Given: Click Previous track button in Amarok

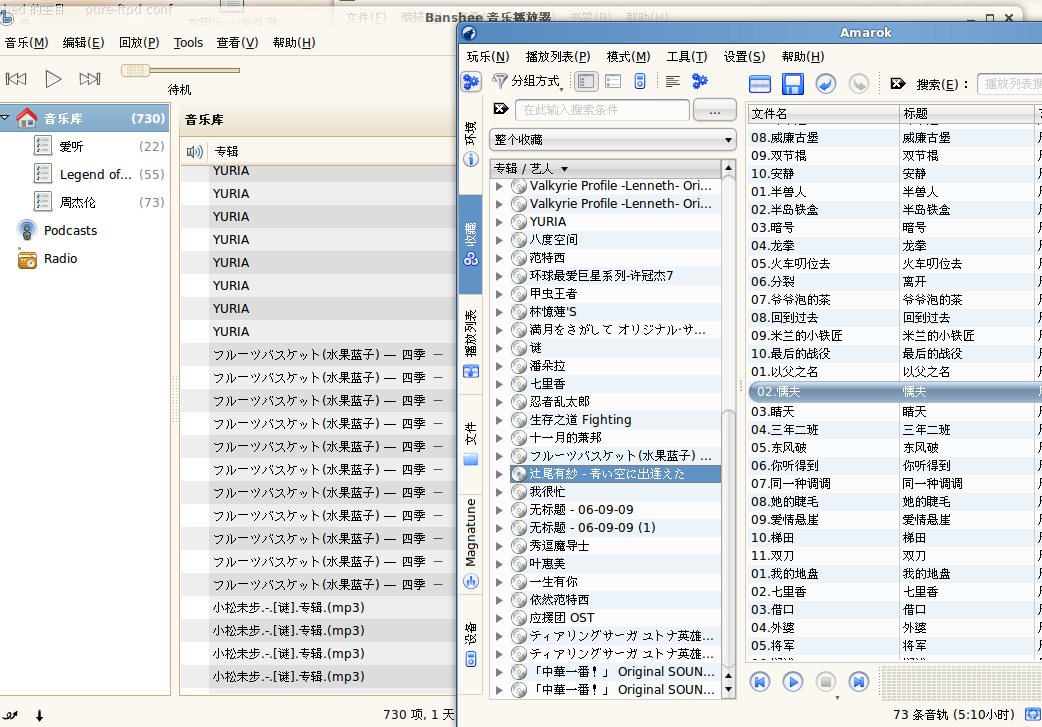Looking at the screenshot, I should coord(760,682).
